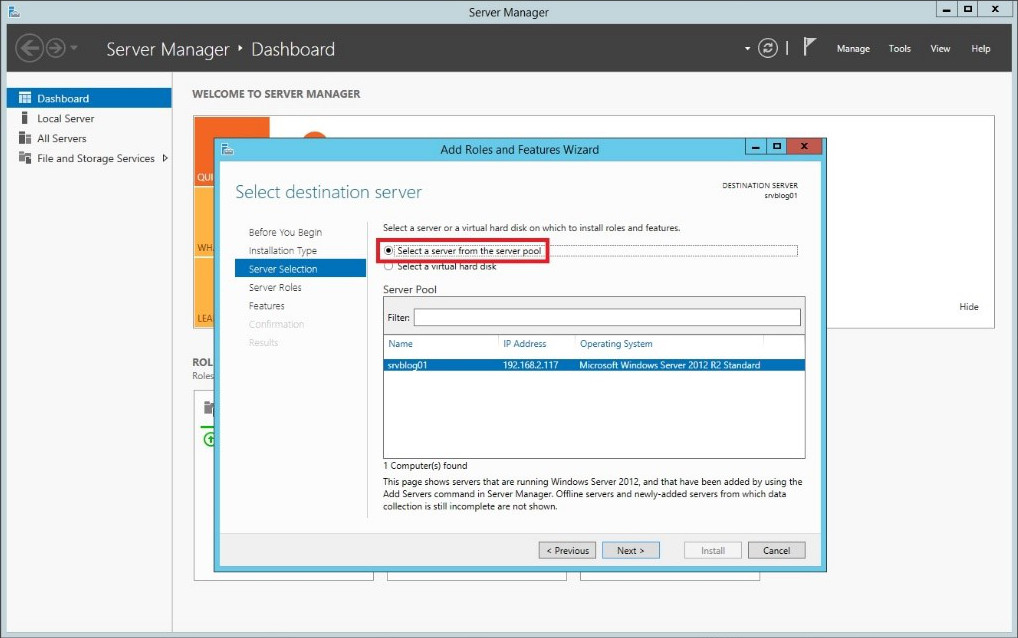Screen dimensions: 1018x638
Task: Click the refresh icon in Server Manager header
Action: point(767,48)
